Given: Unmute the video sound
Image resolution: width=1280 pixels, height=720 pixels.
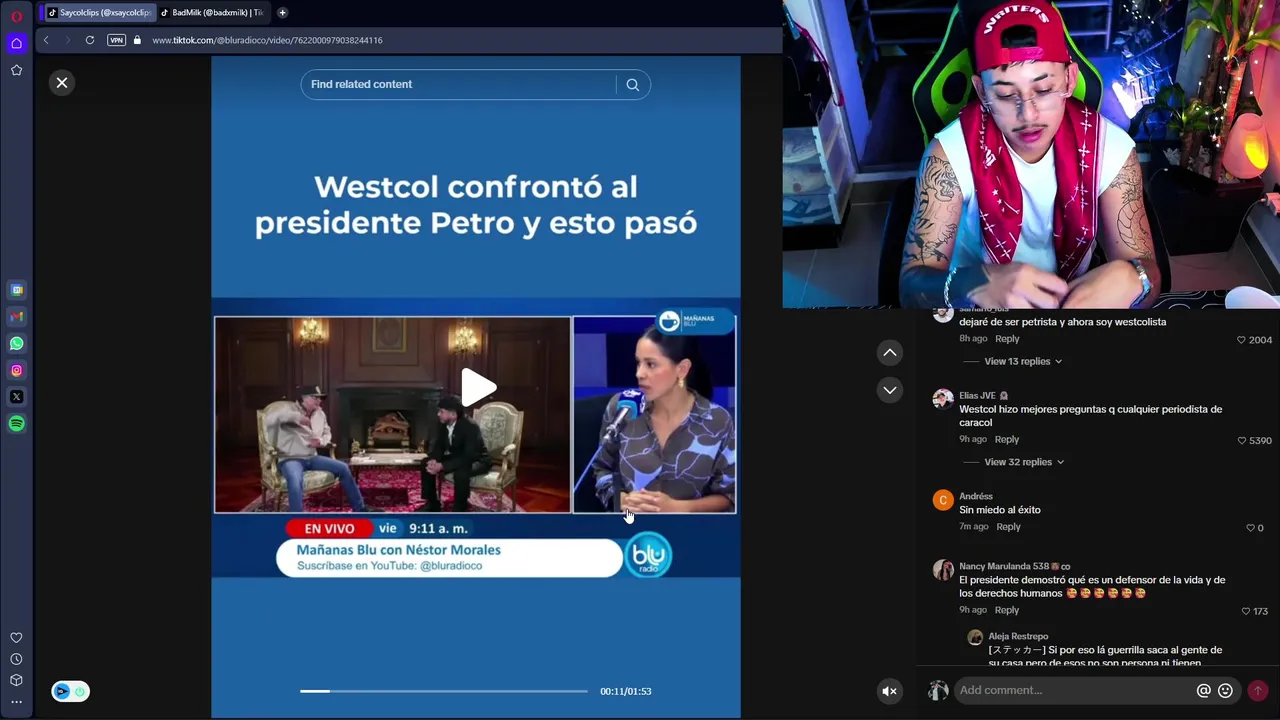Looking at the screenshot, I should click(x=889, y=691).
